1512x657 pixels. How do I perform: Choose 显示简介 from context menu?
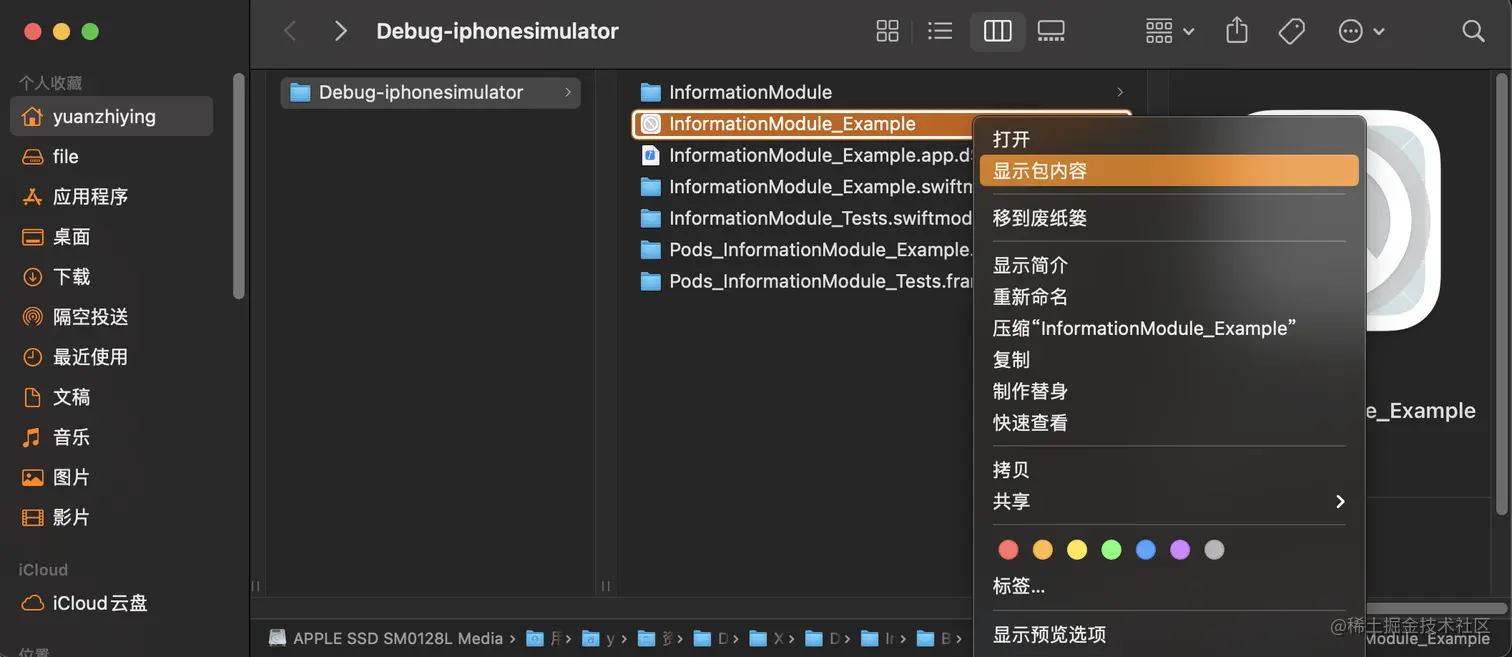click(x=1169, y=265)
